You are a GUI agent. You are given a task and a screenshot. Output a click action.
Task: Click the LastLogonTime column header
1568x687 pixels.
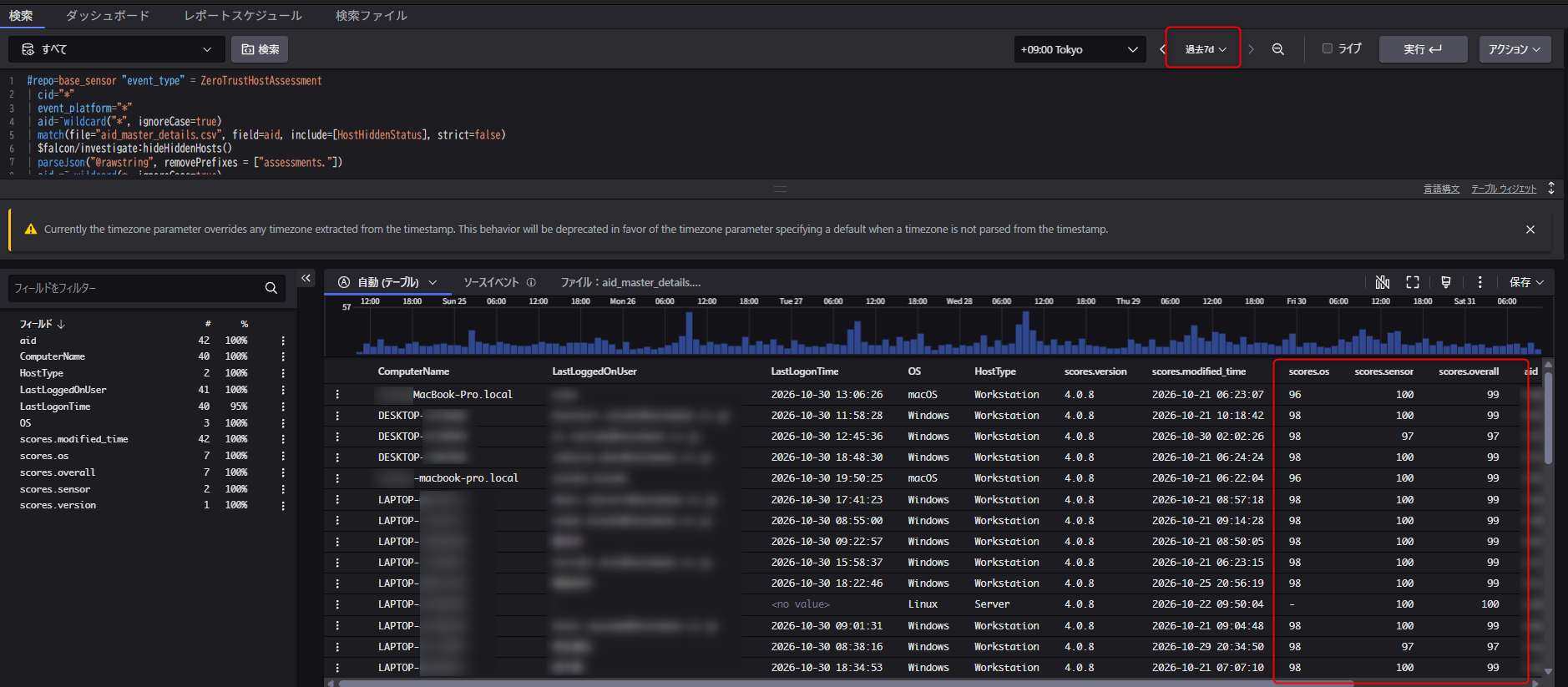click(804, 371)
